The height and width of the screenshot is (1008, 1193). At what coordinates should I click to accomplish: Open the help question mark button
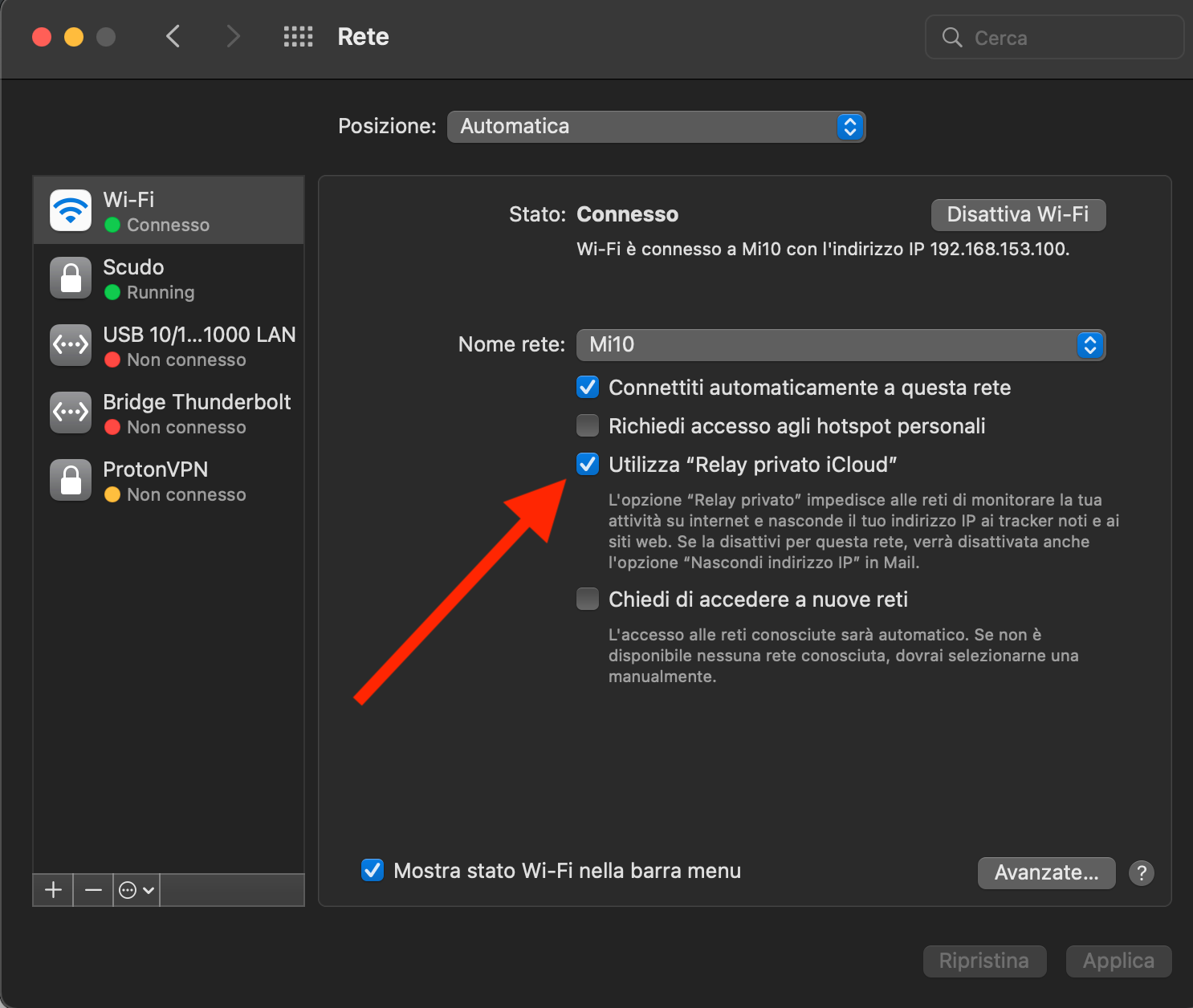pos(1141,872)
